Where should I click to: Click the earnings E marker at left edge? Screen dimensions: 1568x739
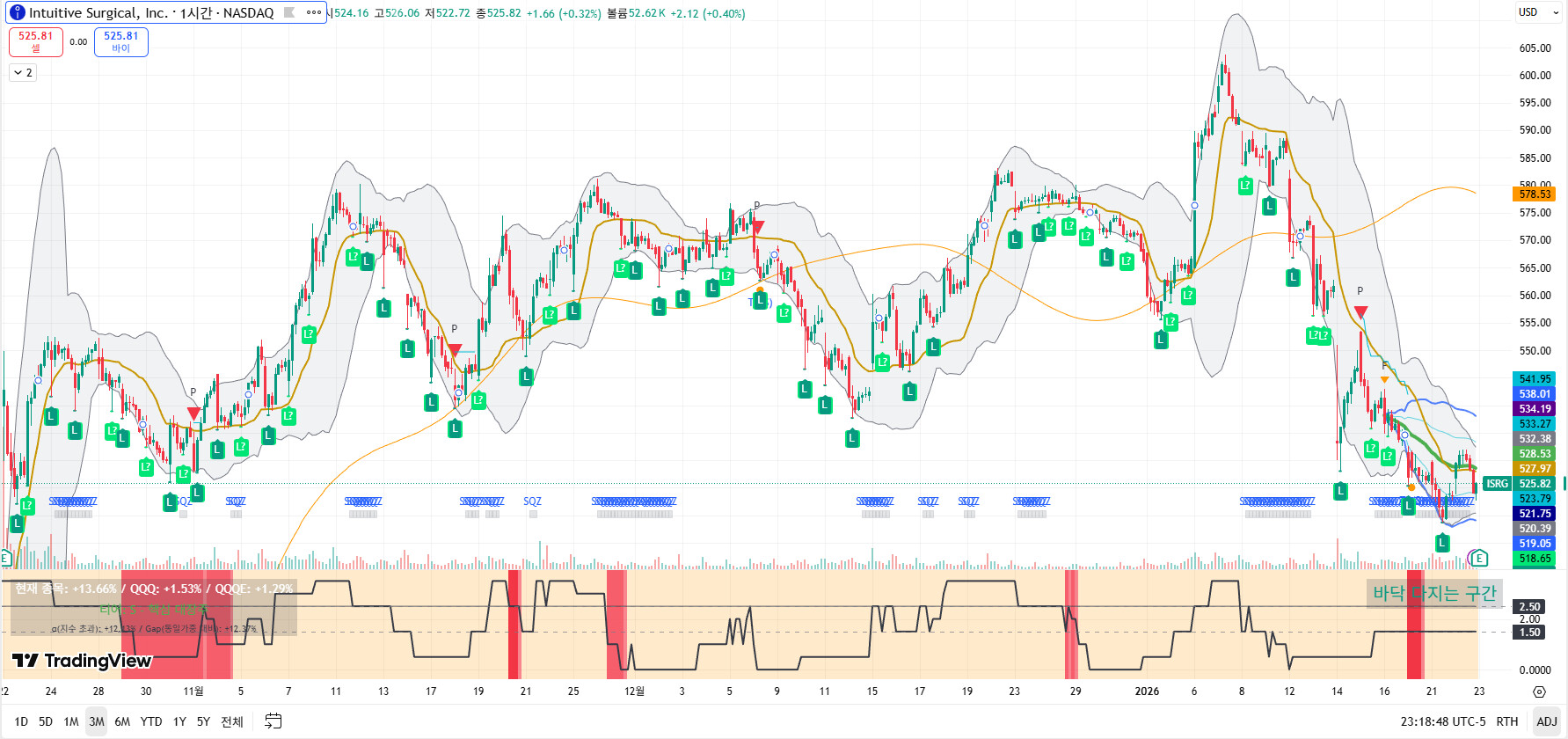(5, 558)
